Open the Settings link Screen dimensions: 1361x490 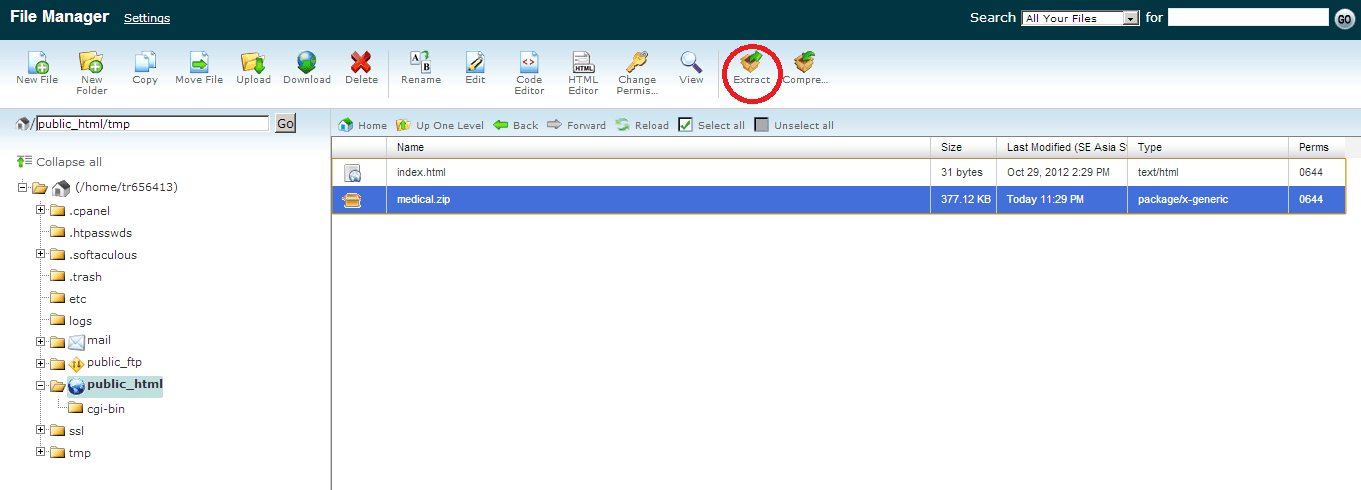147,18
